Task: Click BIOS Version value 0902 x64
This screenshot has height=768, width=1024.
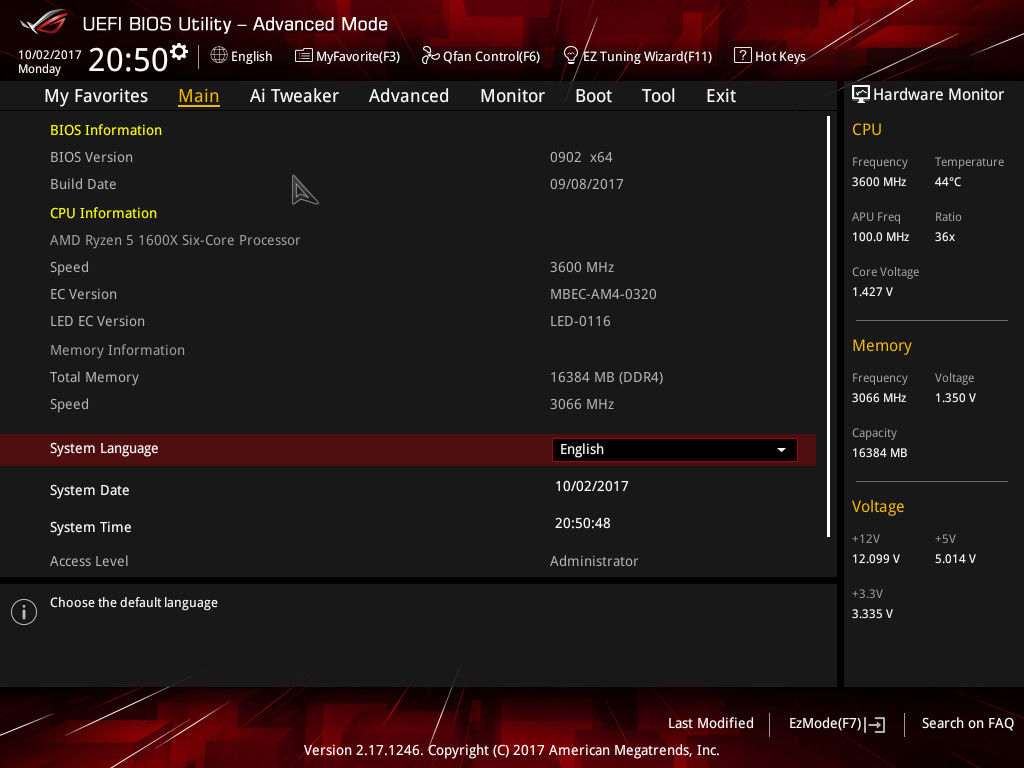Action: [581, 157]
